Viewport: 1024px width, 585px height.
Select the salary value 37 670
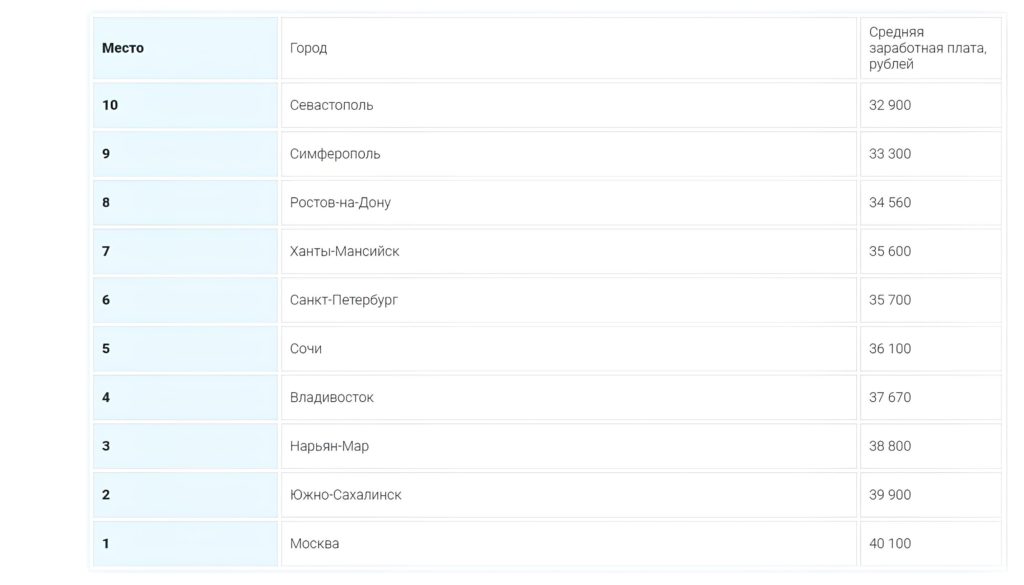[x=890, y=397]
